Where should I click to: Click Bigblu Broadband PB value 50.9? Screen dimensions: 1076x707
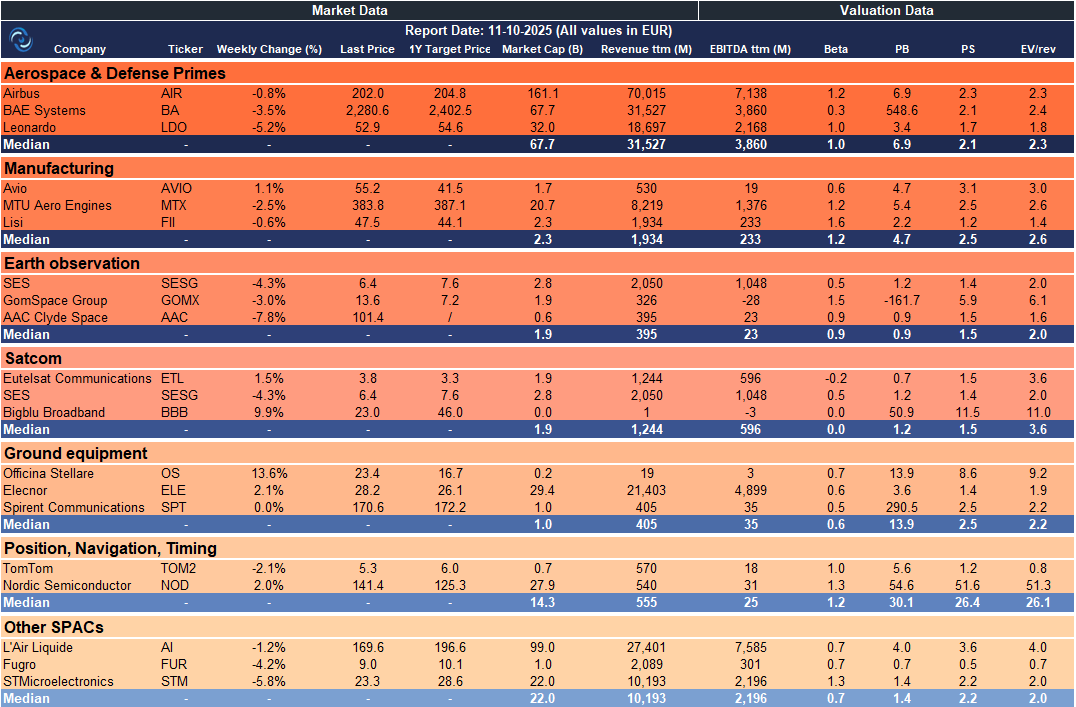click(902, 413)
